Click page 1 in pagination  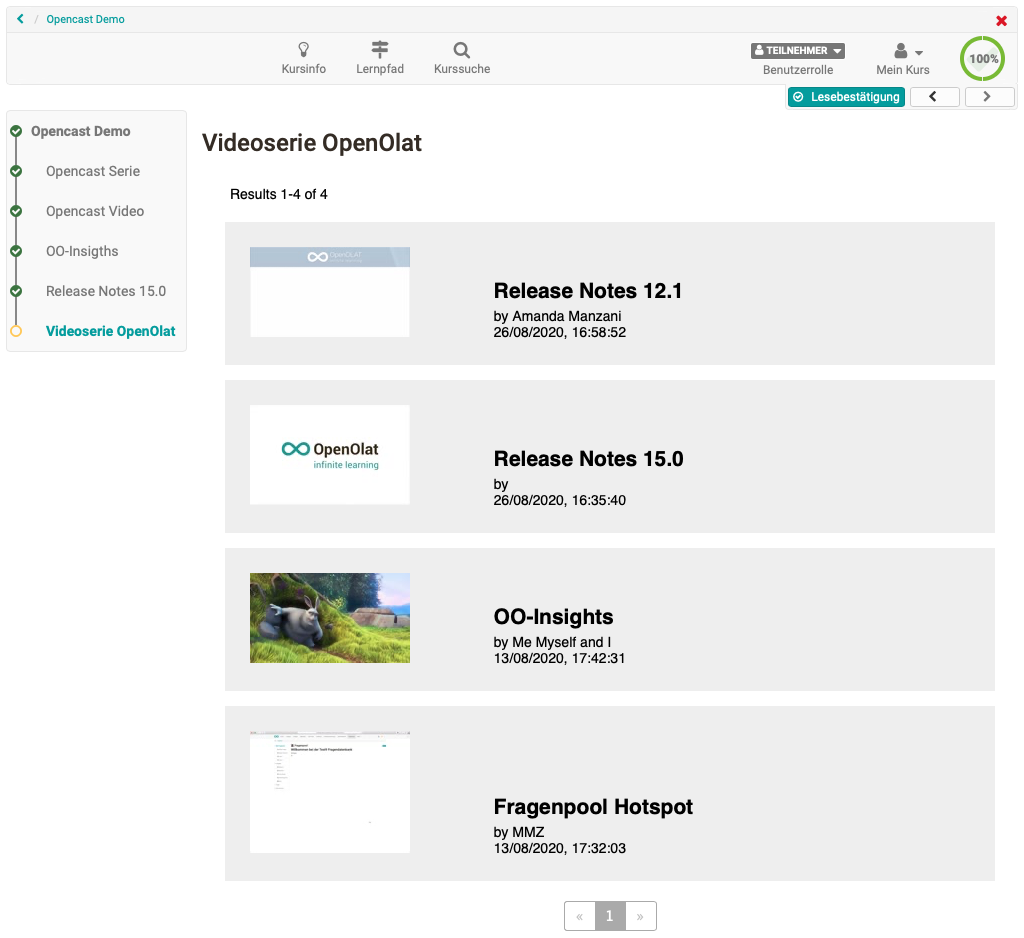tap(610, 916)
